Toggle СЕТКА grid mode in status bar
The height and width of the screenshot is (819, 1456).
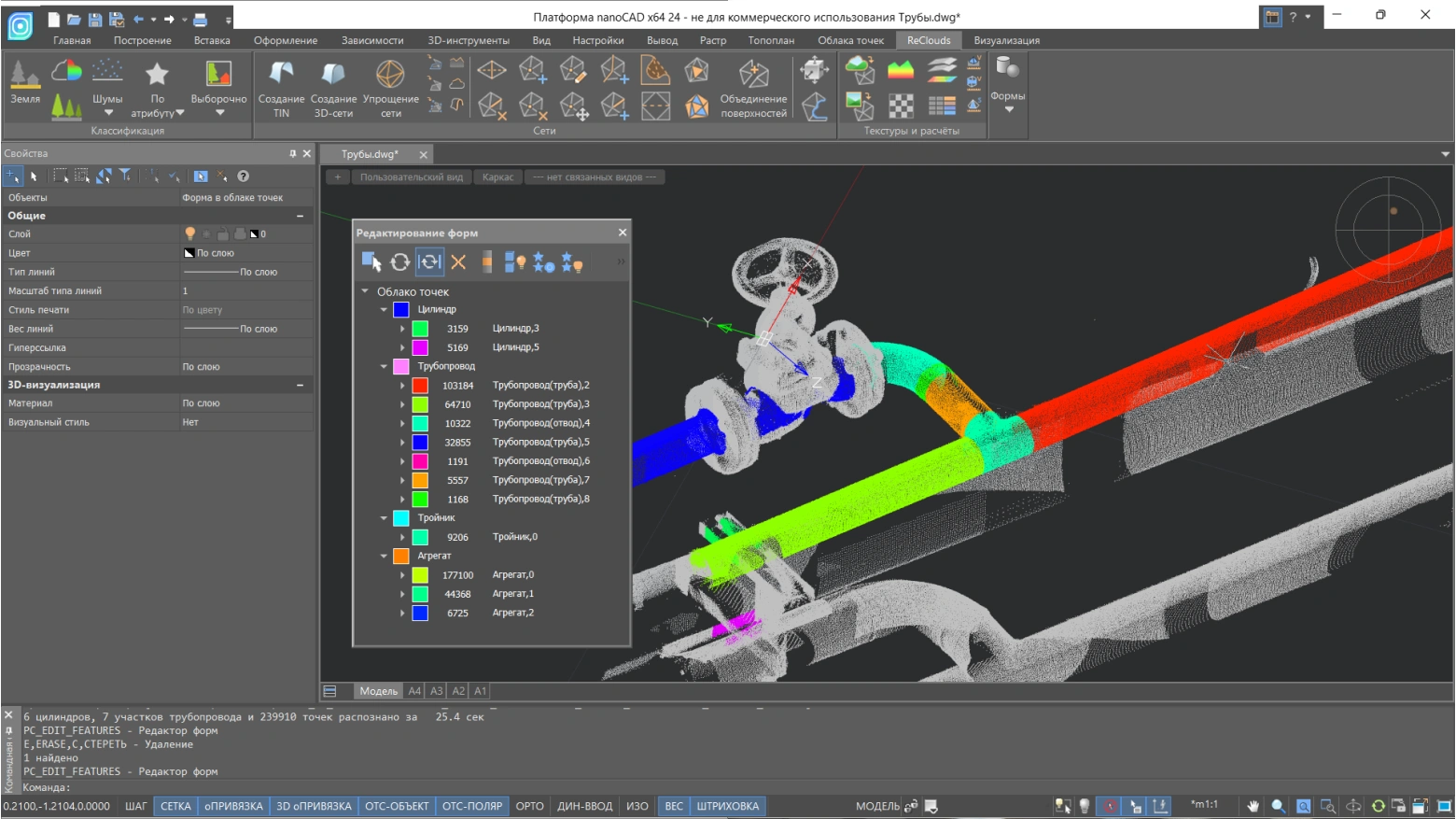[x=175, y=806]
